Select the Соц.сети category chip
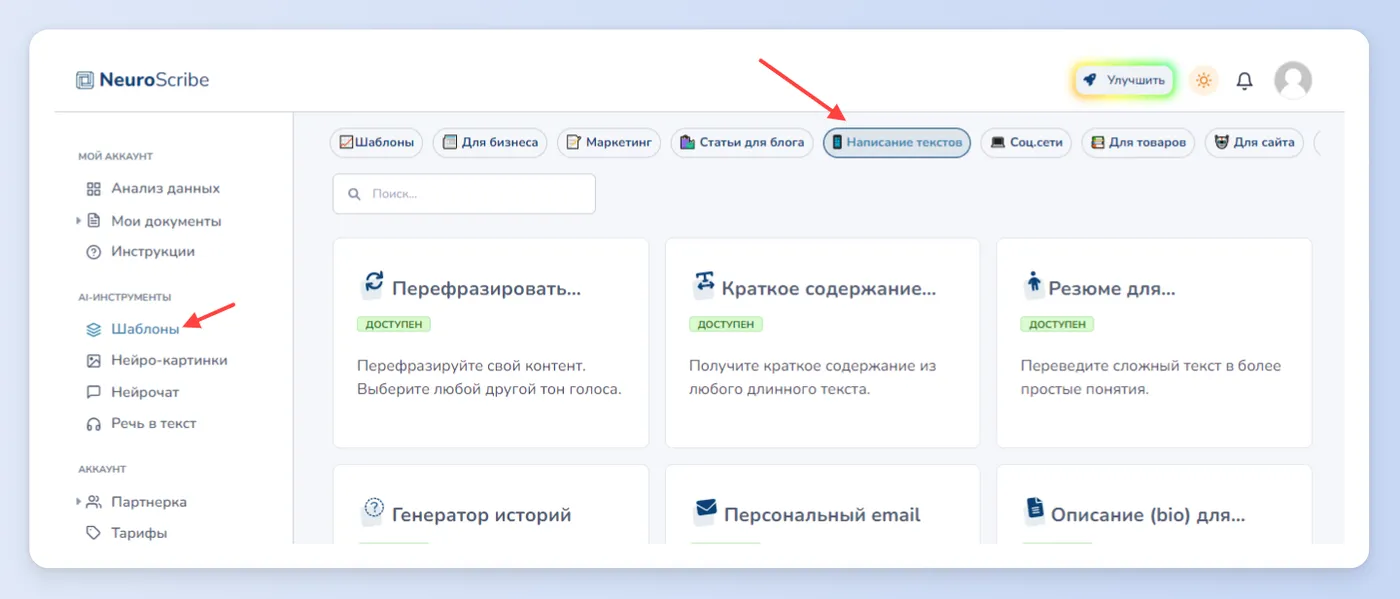This screenshot has width=1400, height=599. [1026, 143]
